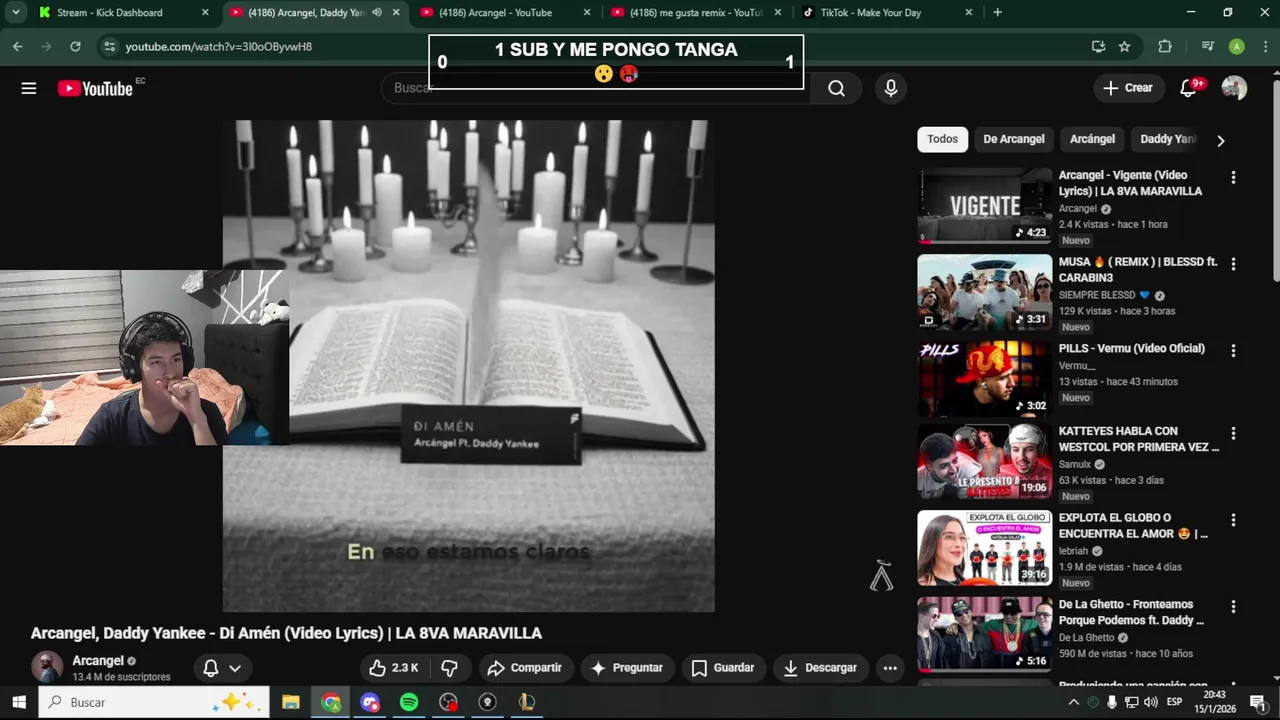The image size is (1280, 720).
Task: Switch to me gusta remix tab
Action: [x=695, y=13]
